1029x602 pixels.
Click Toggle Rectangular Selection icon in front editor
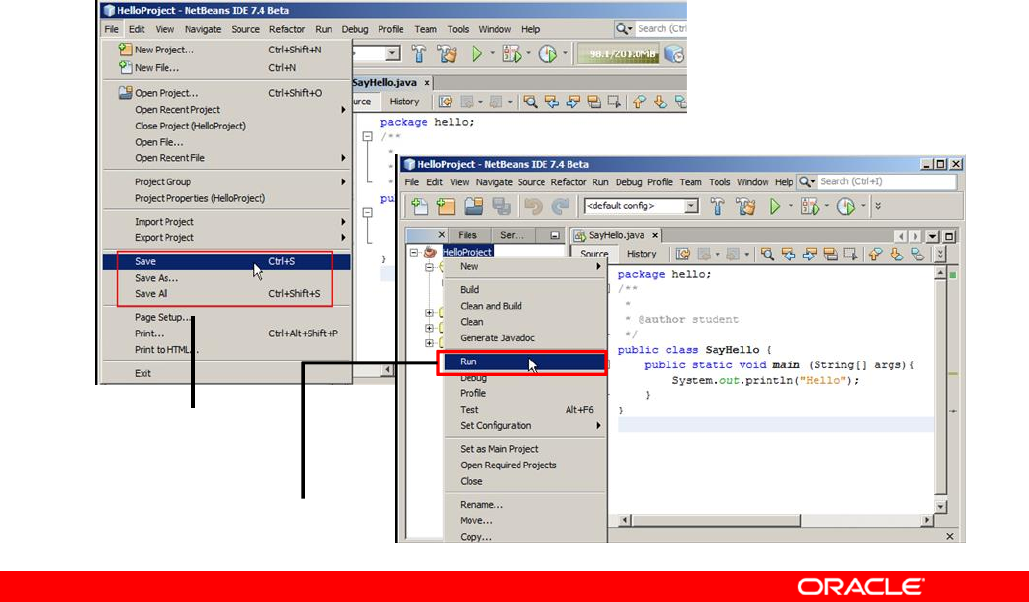pyautogui.click(x=850, y=253)
